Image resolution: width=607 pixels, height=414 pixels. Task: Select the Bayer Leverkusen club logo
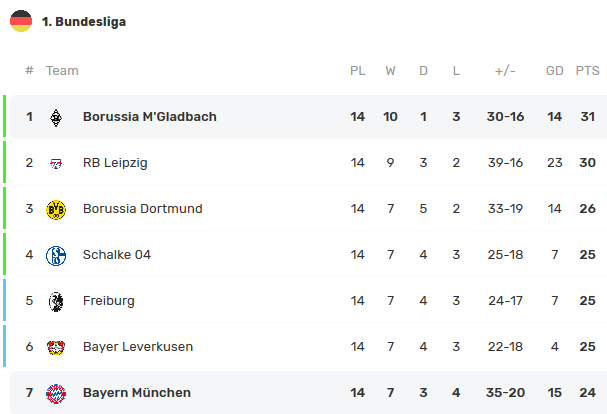point(56,347)
